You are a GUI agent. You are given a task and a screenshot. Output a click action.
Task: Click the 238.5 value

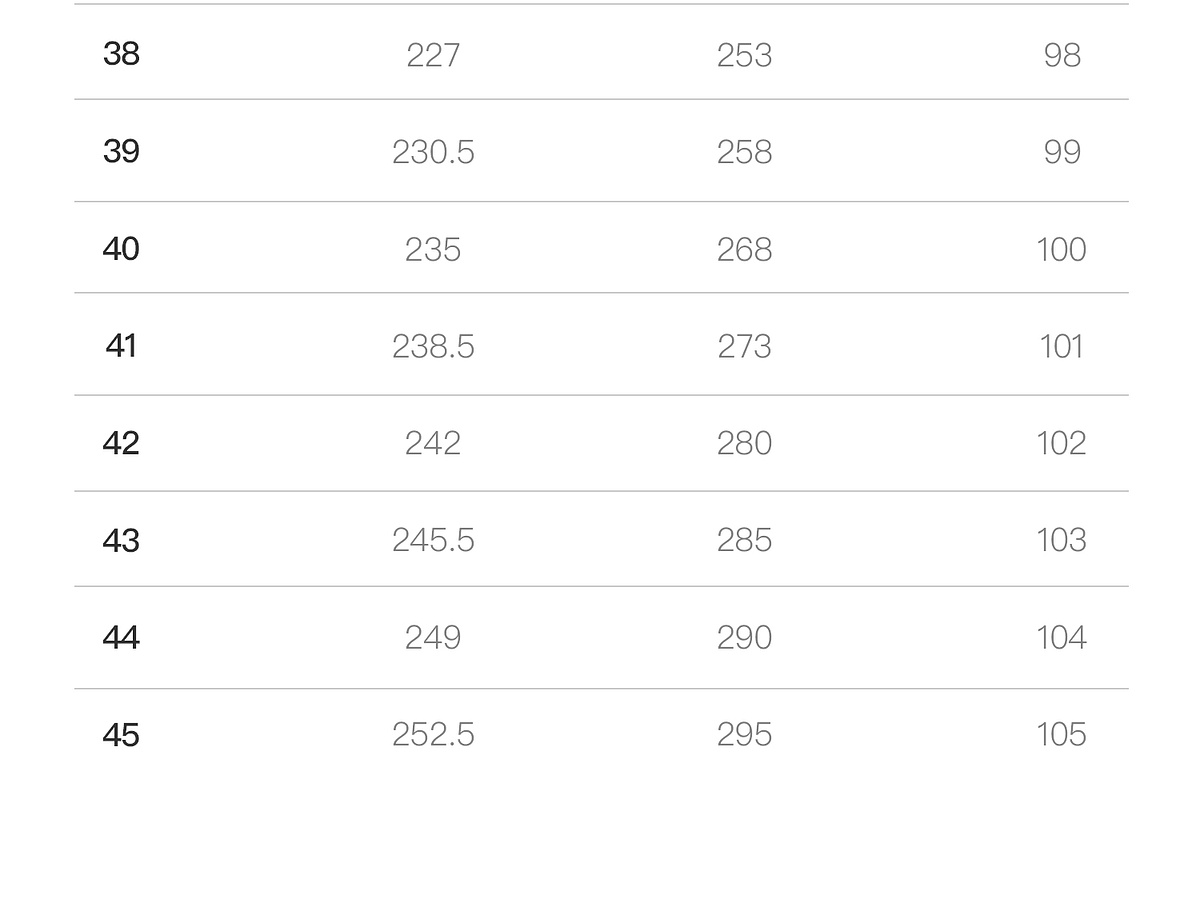(x=433, y=346)
